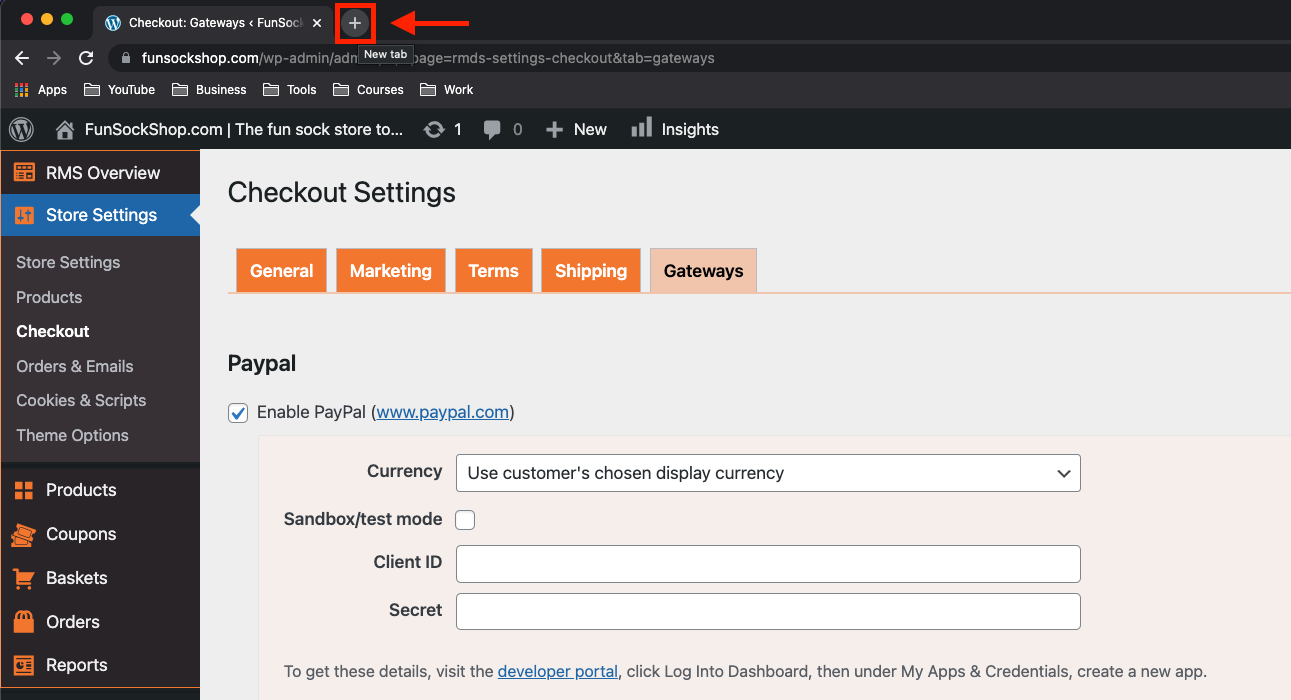
Task: Open the Work bookmarks folder
Action: point(447,90)
